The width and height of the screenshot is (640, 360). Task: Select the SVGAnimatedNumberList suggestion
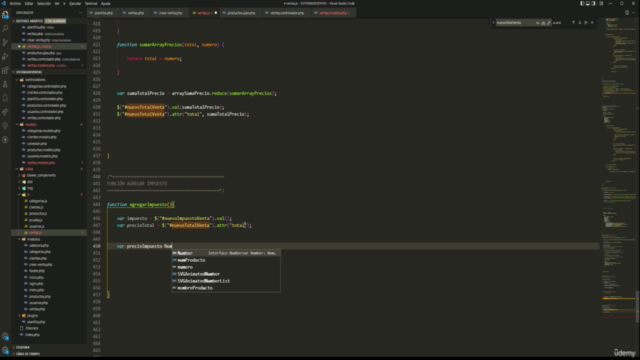226,281
